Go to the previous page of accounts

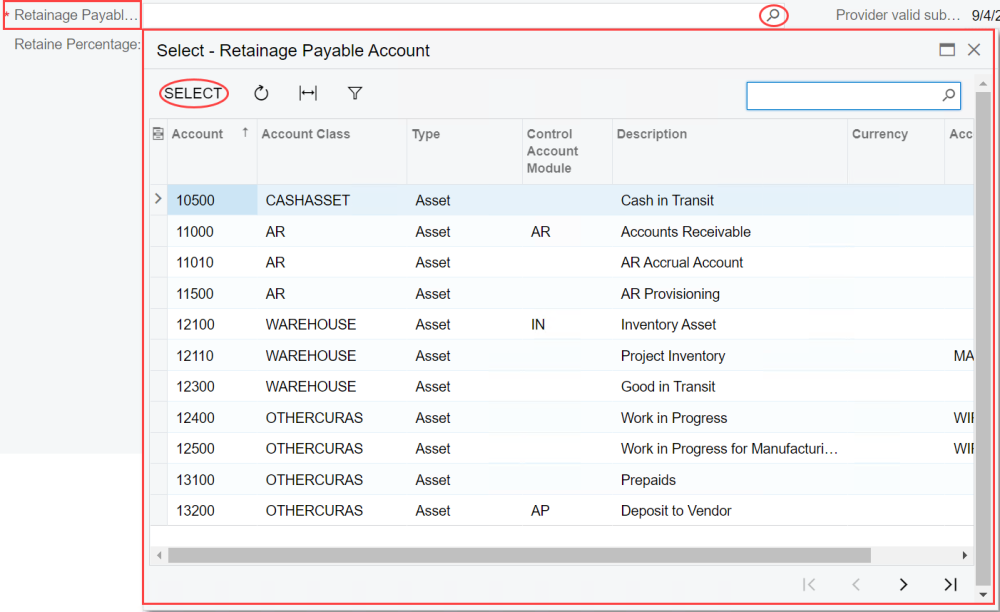point(856,584)
